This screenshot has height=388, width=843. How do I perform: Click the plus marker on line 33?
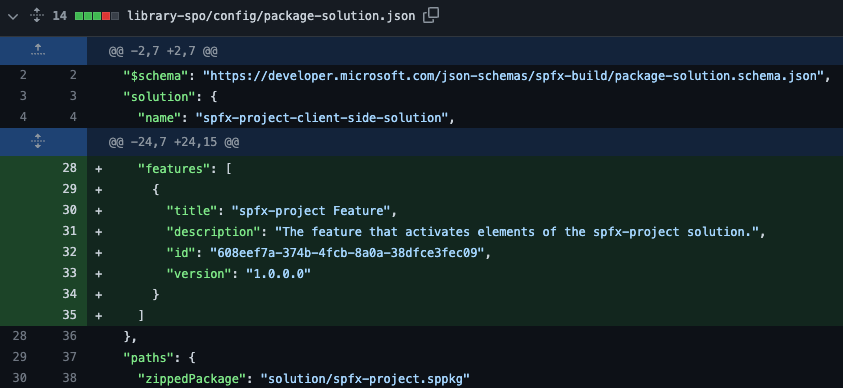point(98,274)
